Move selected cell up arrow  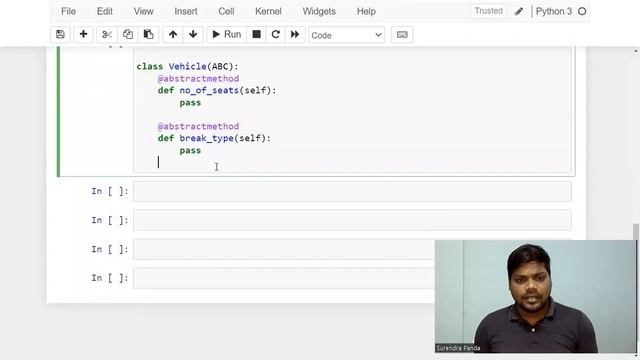point(173,35)
